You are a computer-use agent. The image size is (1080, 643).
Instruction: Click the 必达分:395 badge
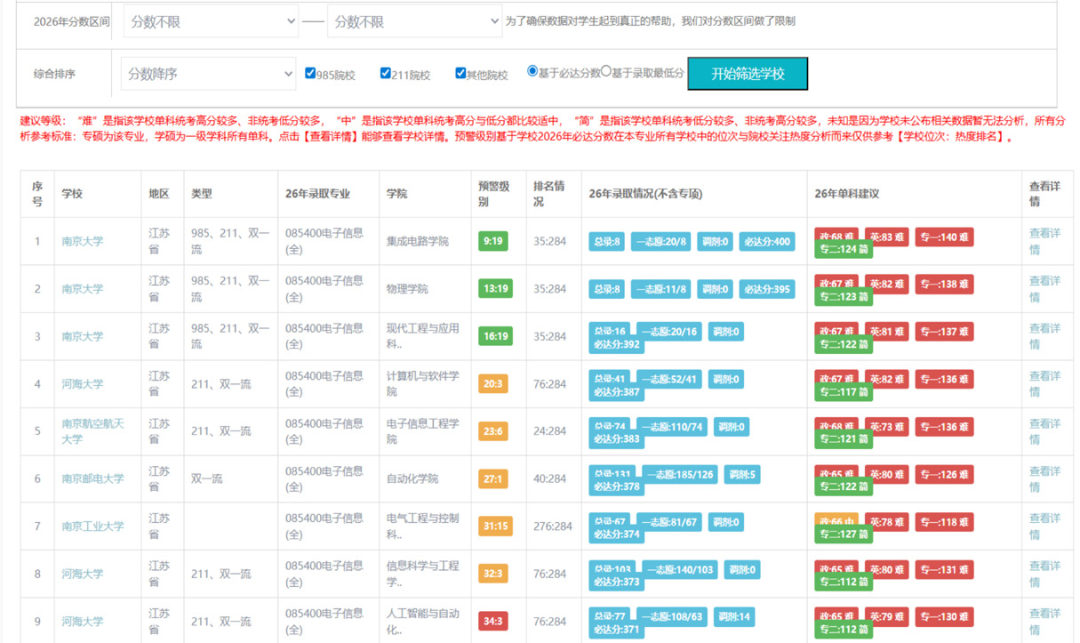point(767,289)
